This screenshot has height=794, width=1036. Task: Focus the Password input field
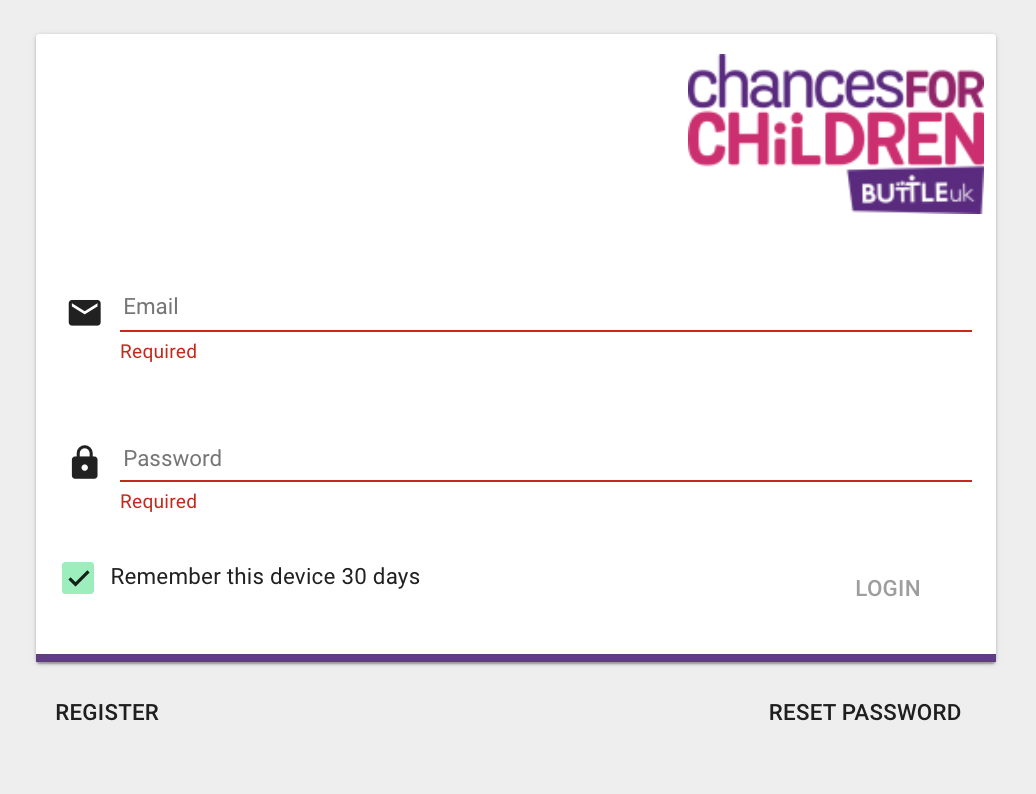pos(545,459)
